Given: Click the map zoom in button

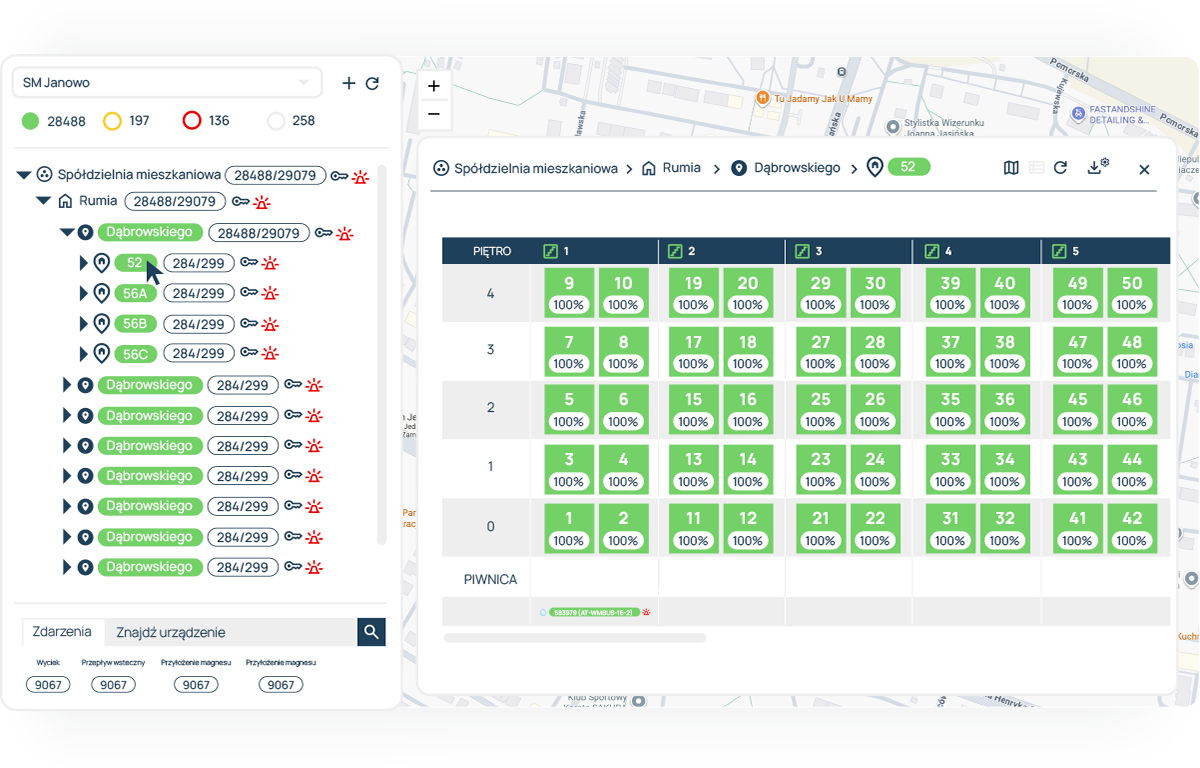Looking at the screenshot, I should [x=434, y=87].
